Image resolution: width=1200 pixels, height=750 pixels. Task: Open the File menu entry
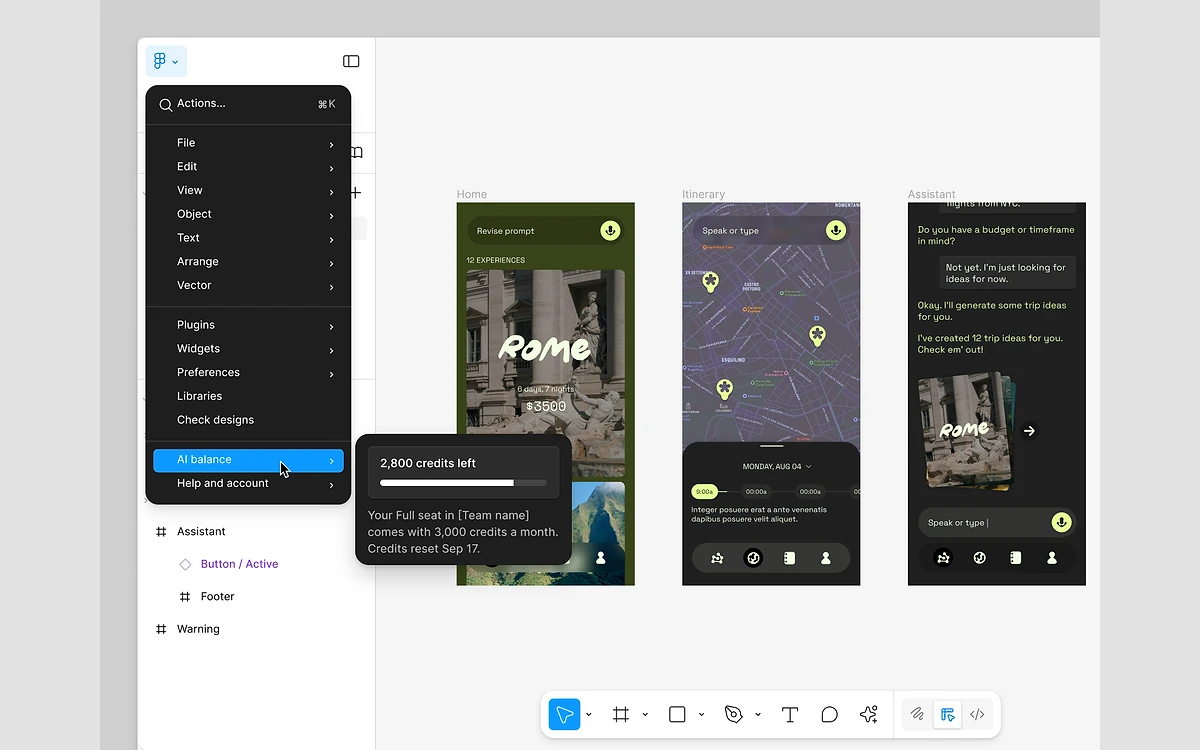(248, 143)
